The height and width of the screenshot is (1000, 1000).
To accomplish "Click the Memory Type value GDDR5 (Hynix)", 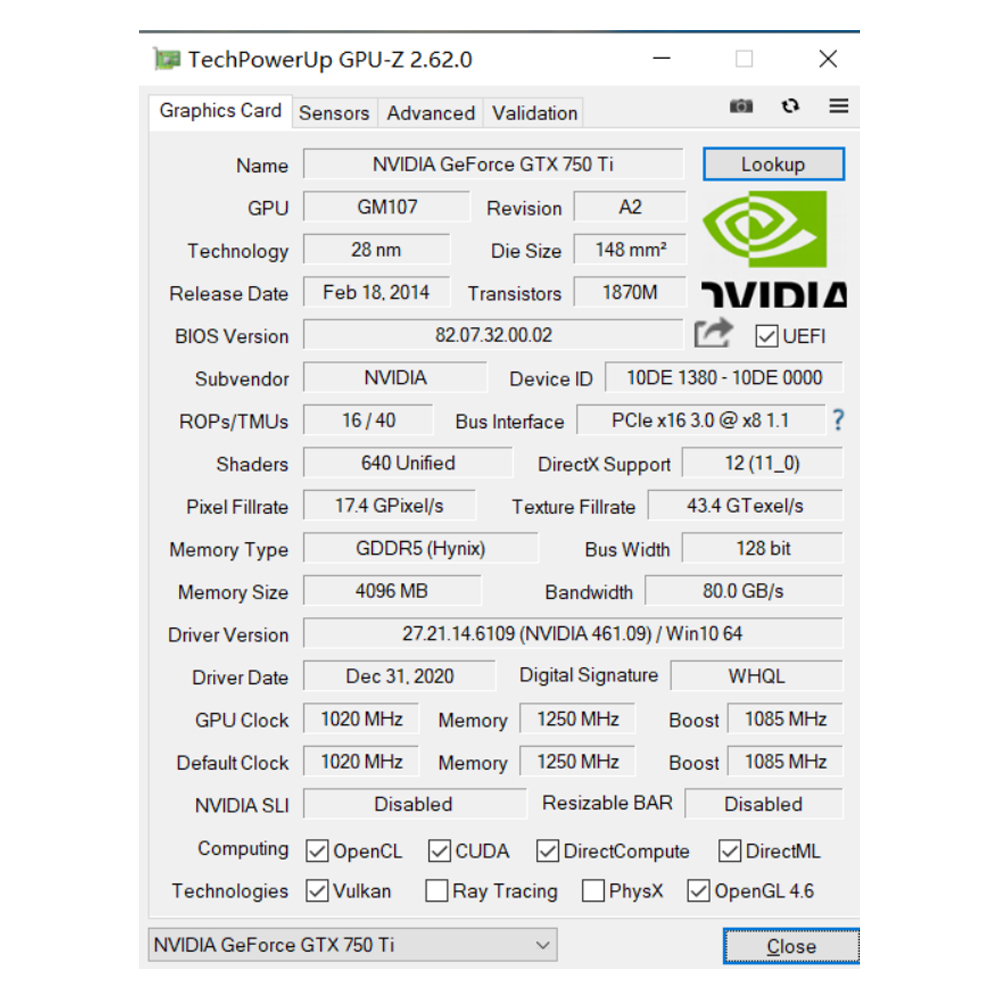I will click(420, 548).
